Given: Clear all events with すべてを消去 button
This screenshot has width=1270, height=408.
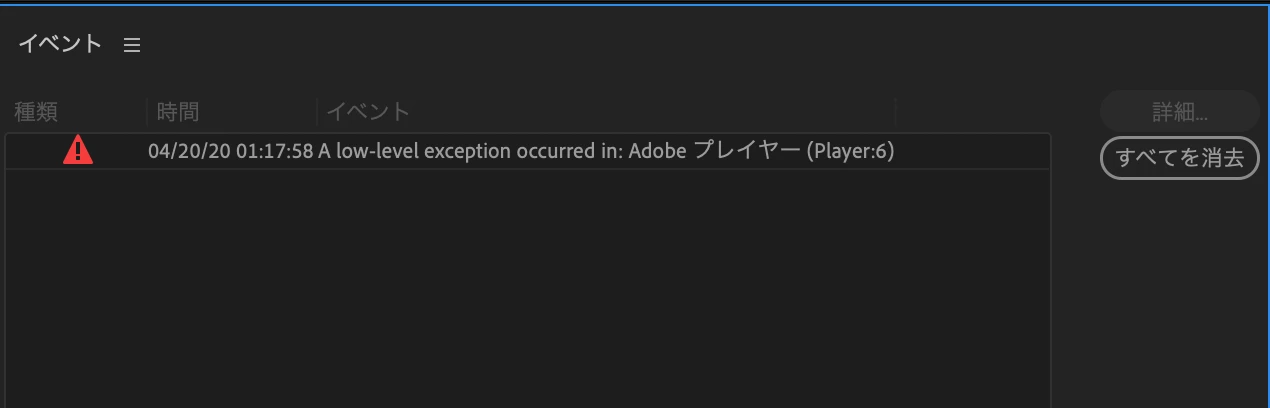Looking at the screenshot, I should tap(1179, 158).
